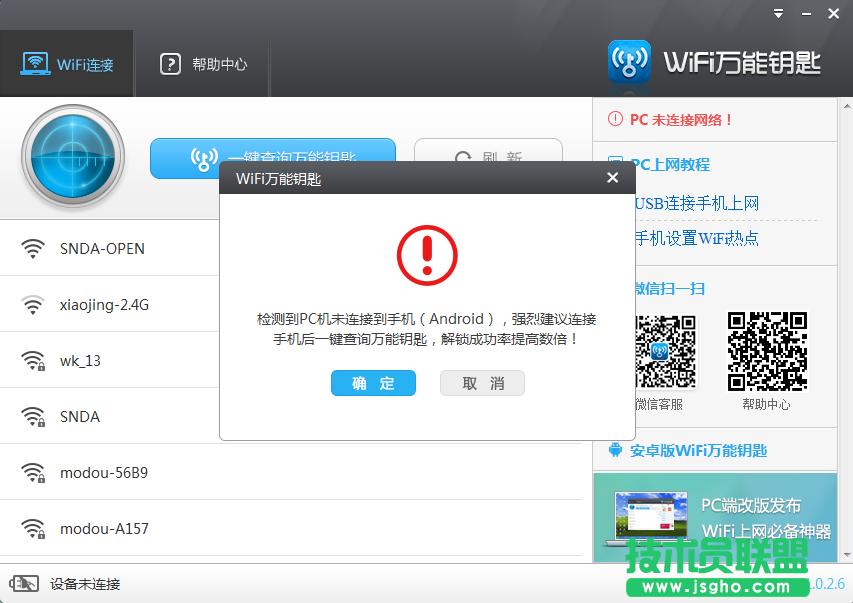The image size is (853, 603).
Task: Dismiss dialog with the 取消 button
Action: pos(482,383)
